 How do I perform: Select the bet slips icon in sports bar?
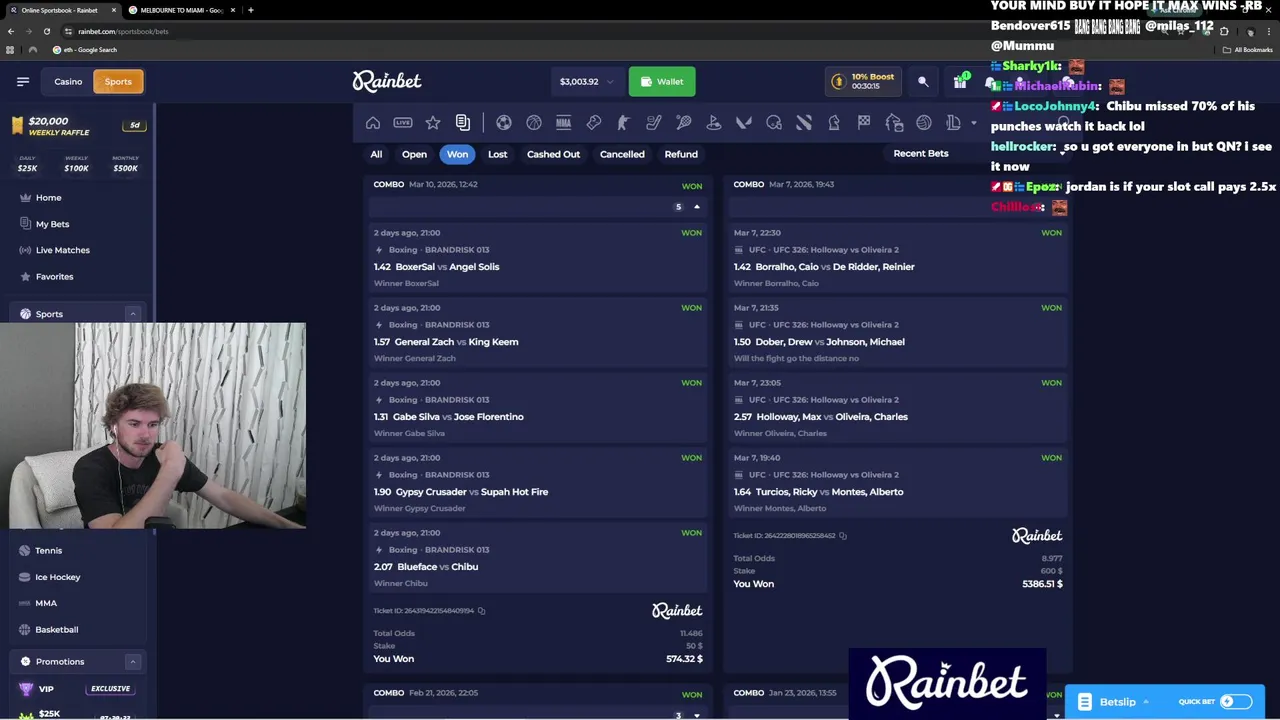point(463,123)
